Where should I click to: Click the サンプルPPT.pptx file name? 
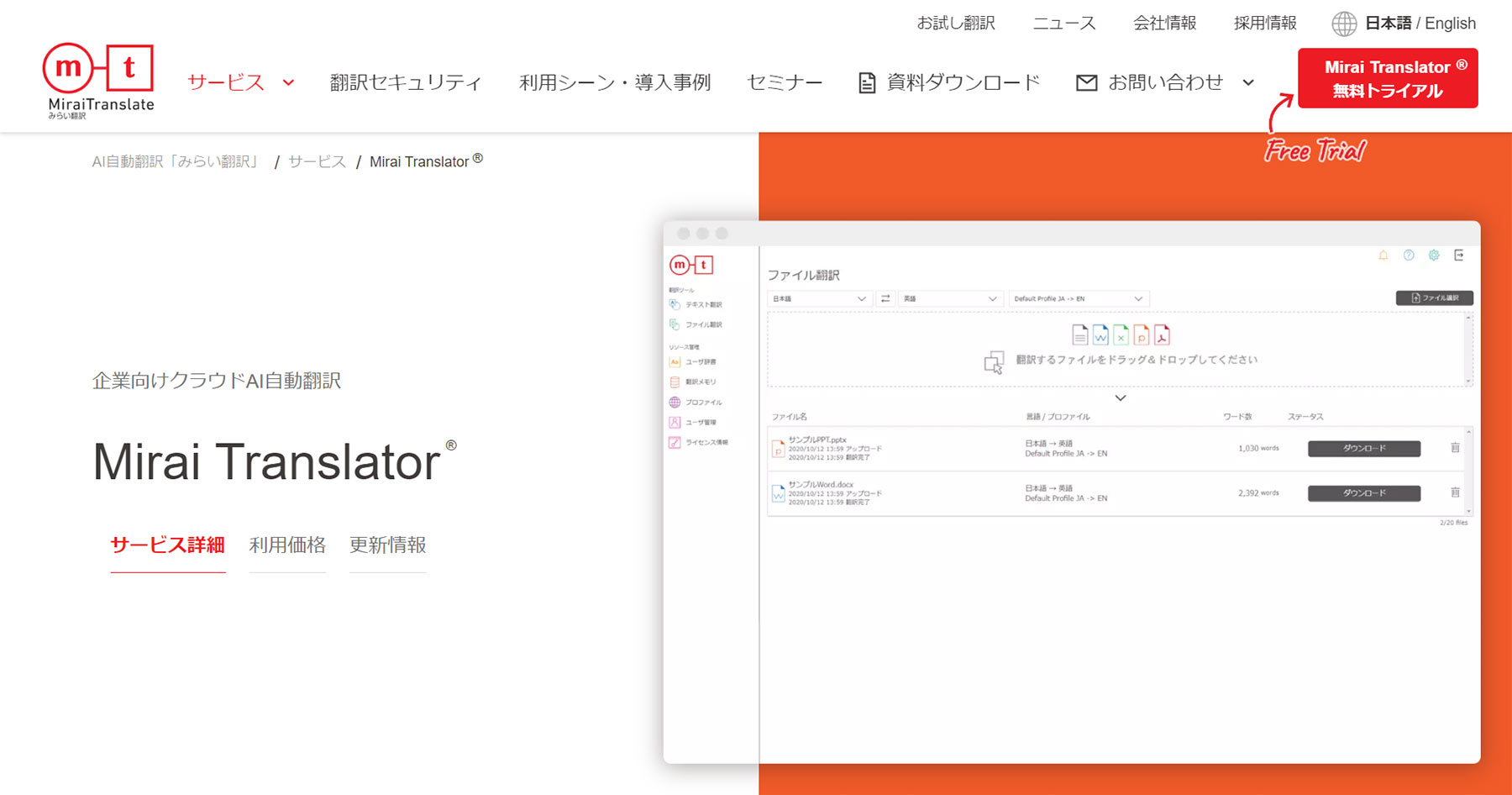[x=817, y=440]
